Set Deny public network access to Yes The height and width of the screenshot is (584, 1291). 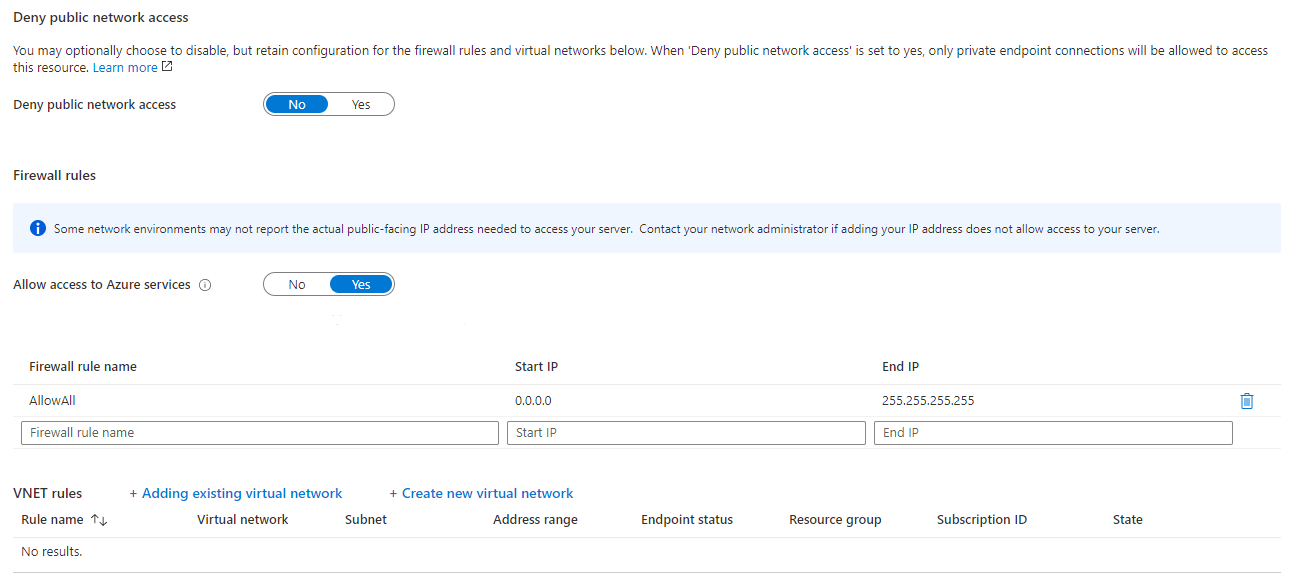(x=360, y=104)
